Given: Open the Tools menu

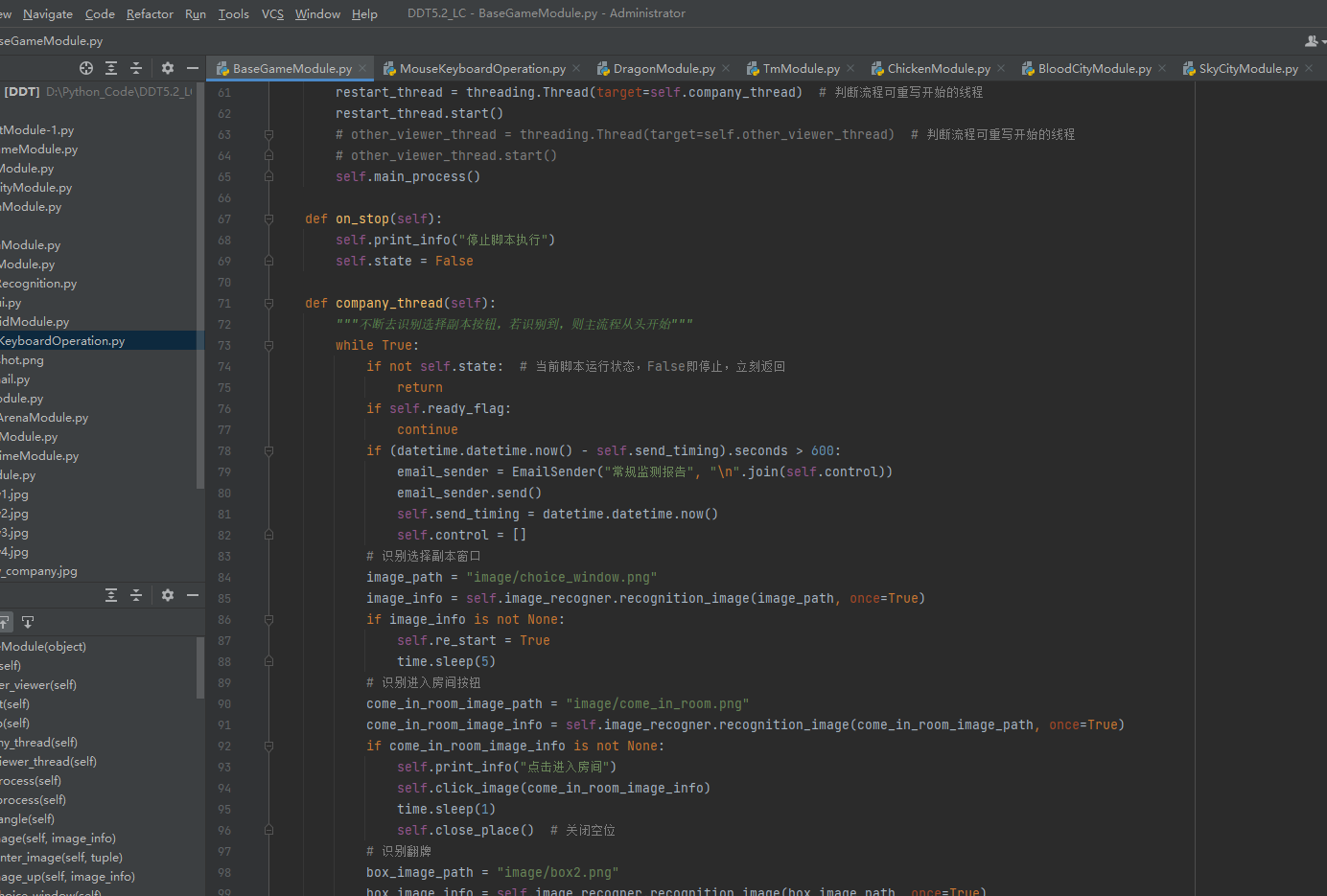Looking at the screenshot, I should click(x=233, y=13).
